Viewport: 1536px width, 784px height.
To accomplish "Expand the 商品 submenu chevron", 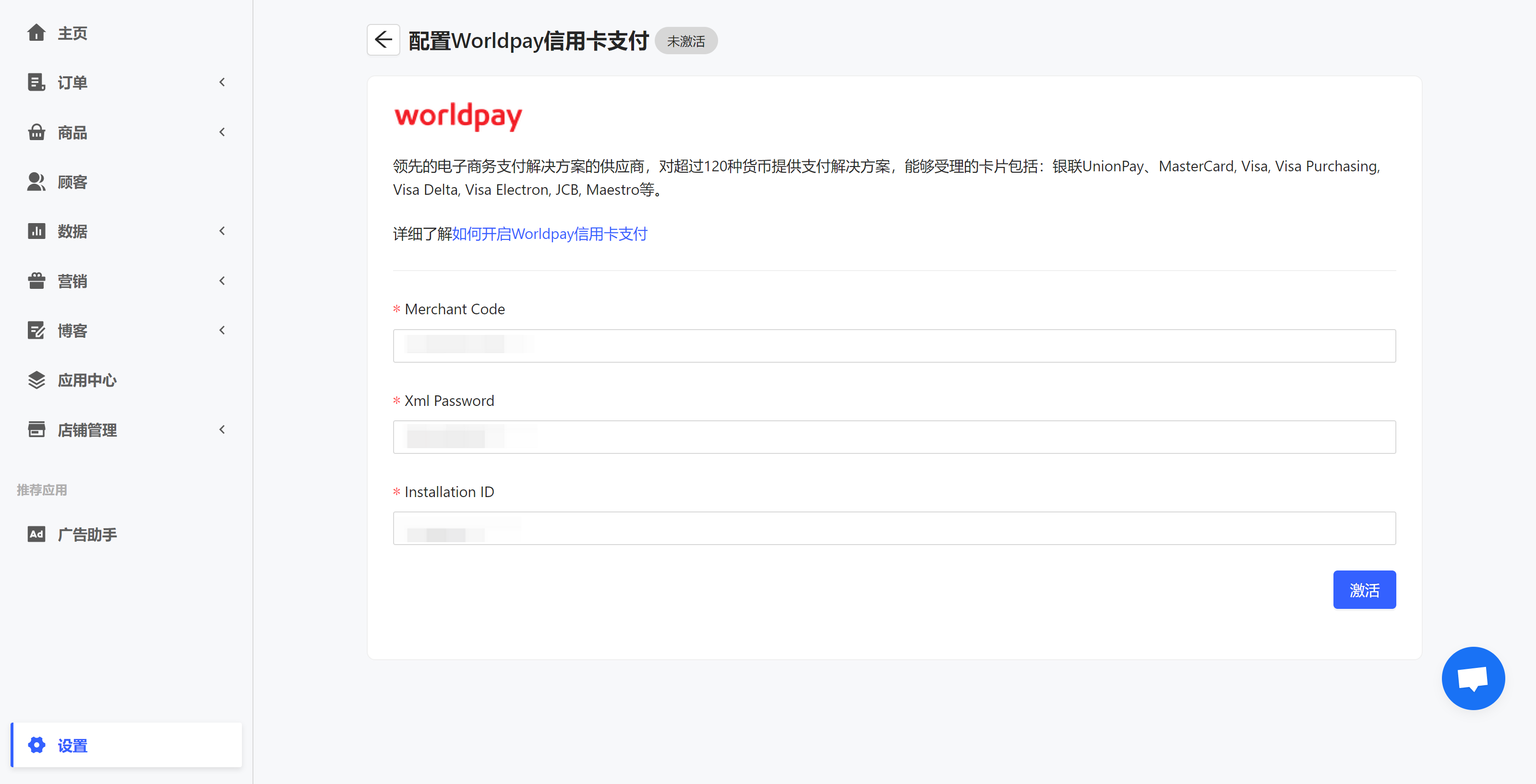I will [x=222, y=132].
